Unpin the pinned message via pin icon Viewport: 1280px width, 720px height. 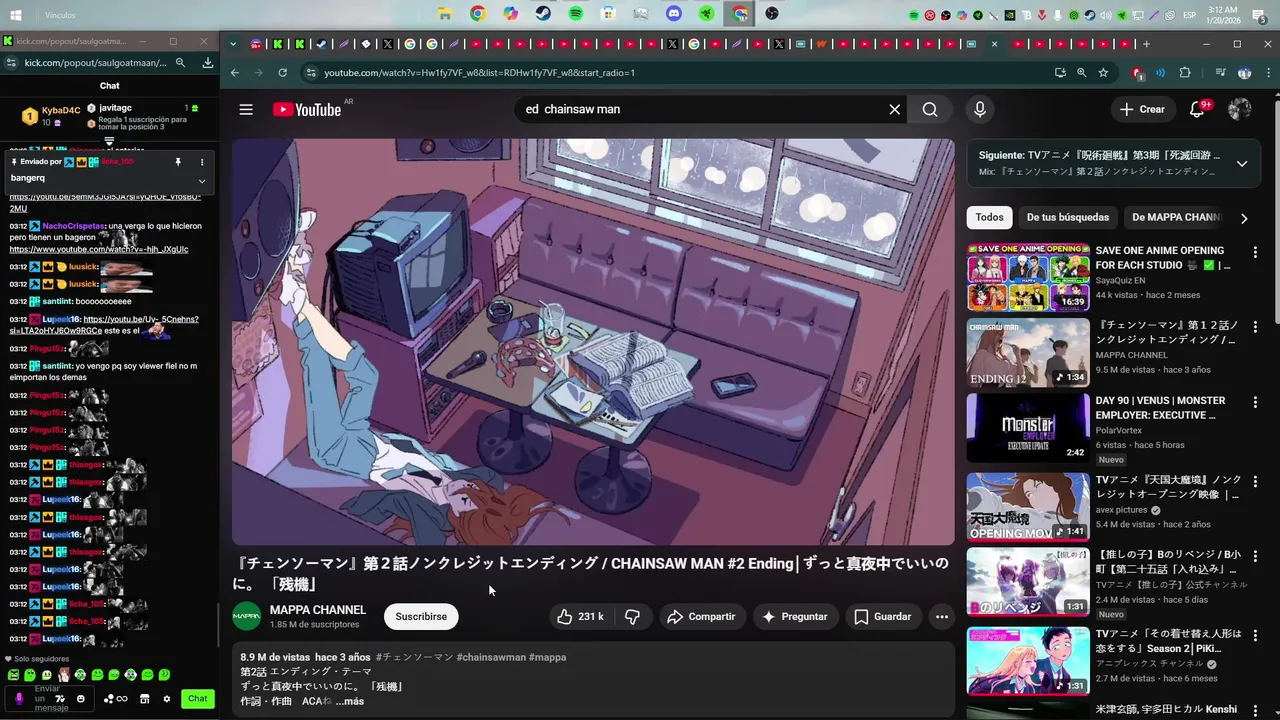point(178,162)
